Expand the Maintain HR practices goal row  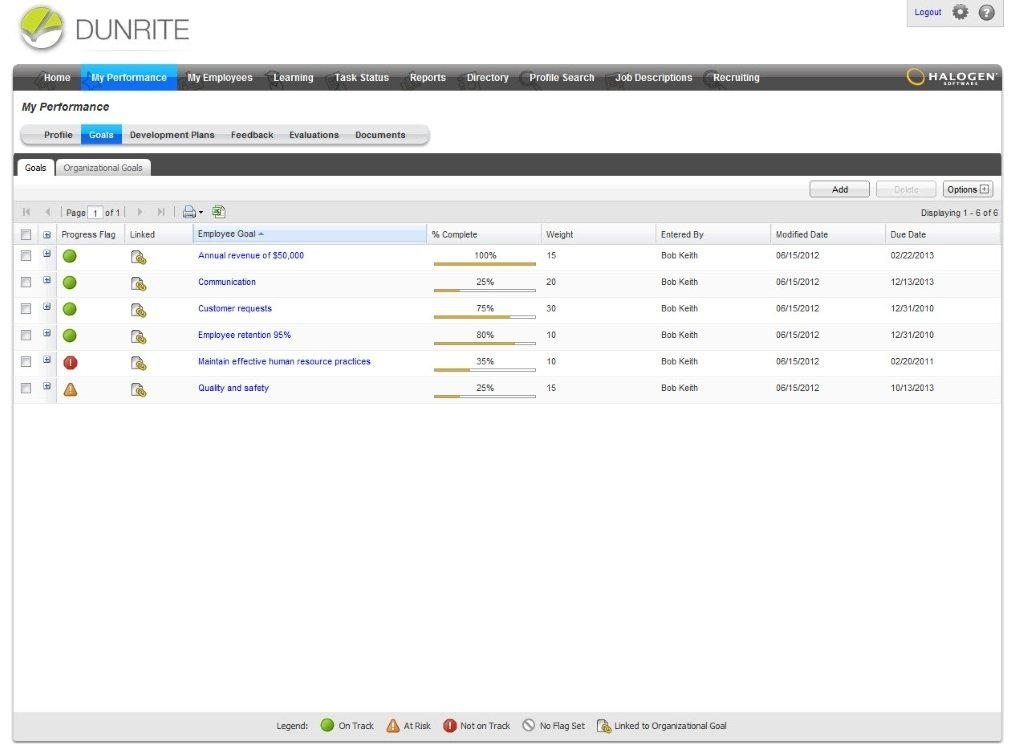pos(47,359)
